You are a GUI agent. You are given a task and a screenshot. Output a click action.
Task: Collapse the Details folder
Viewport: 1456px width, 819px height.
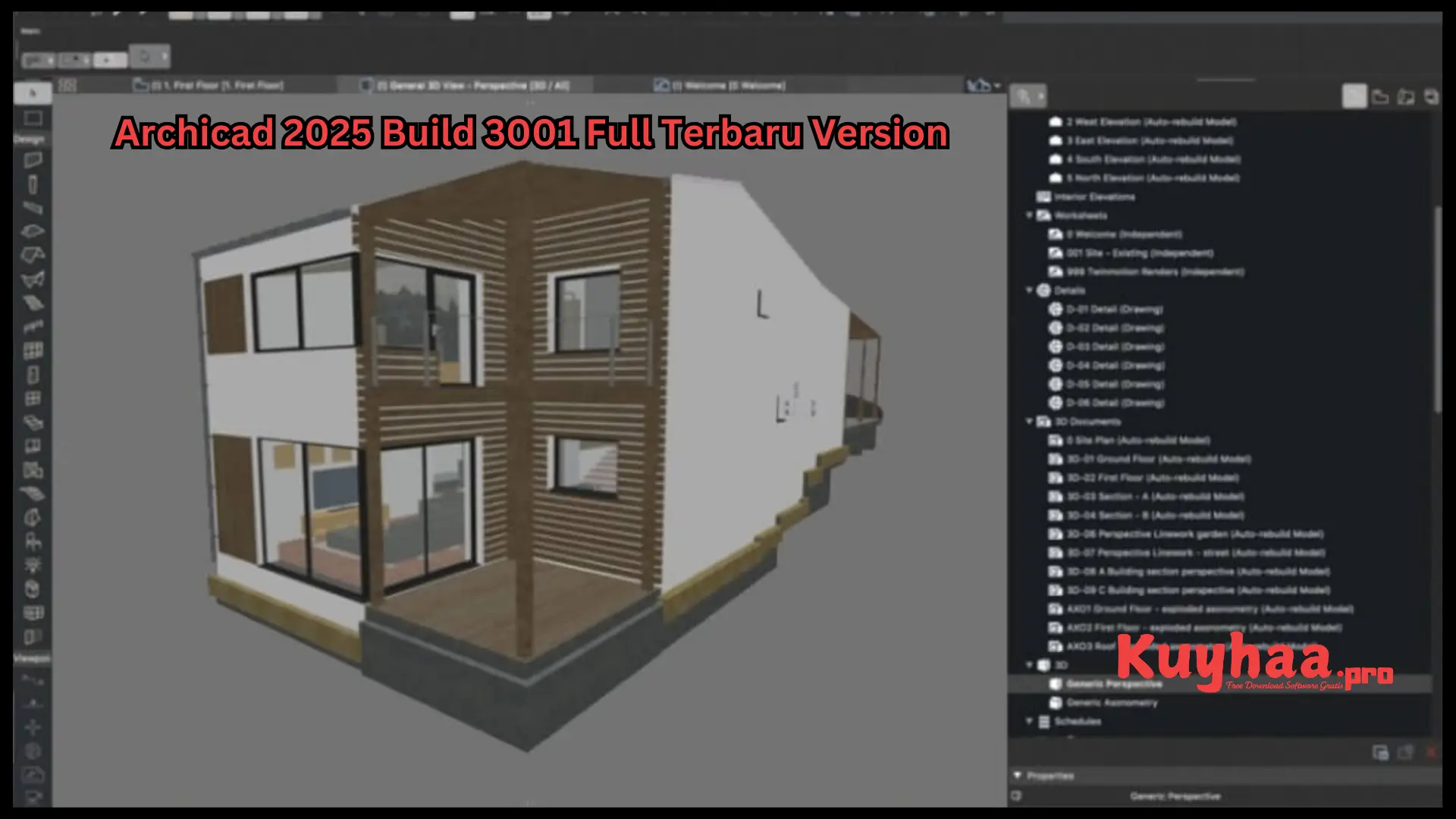(x=1029, y=290)
